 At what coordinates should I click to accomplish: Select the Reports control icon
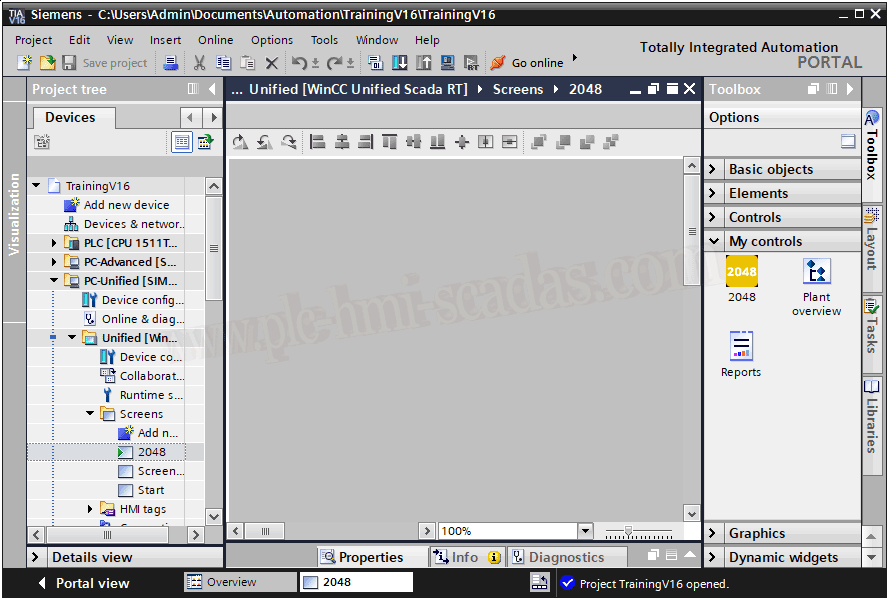[741, 347]
